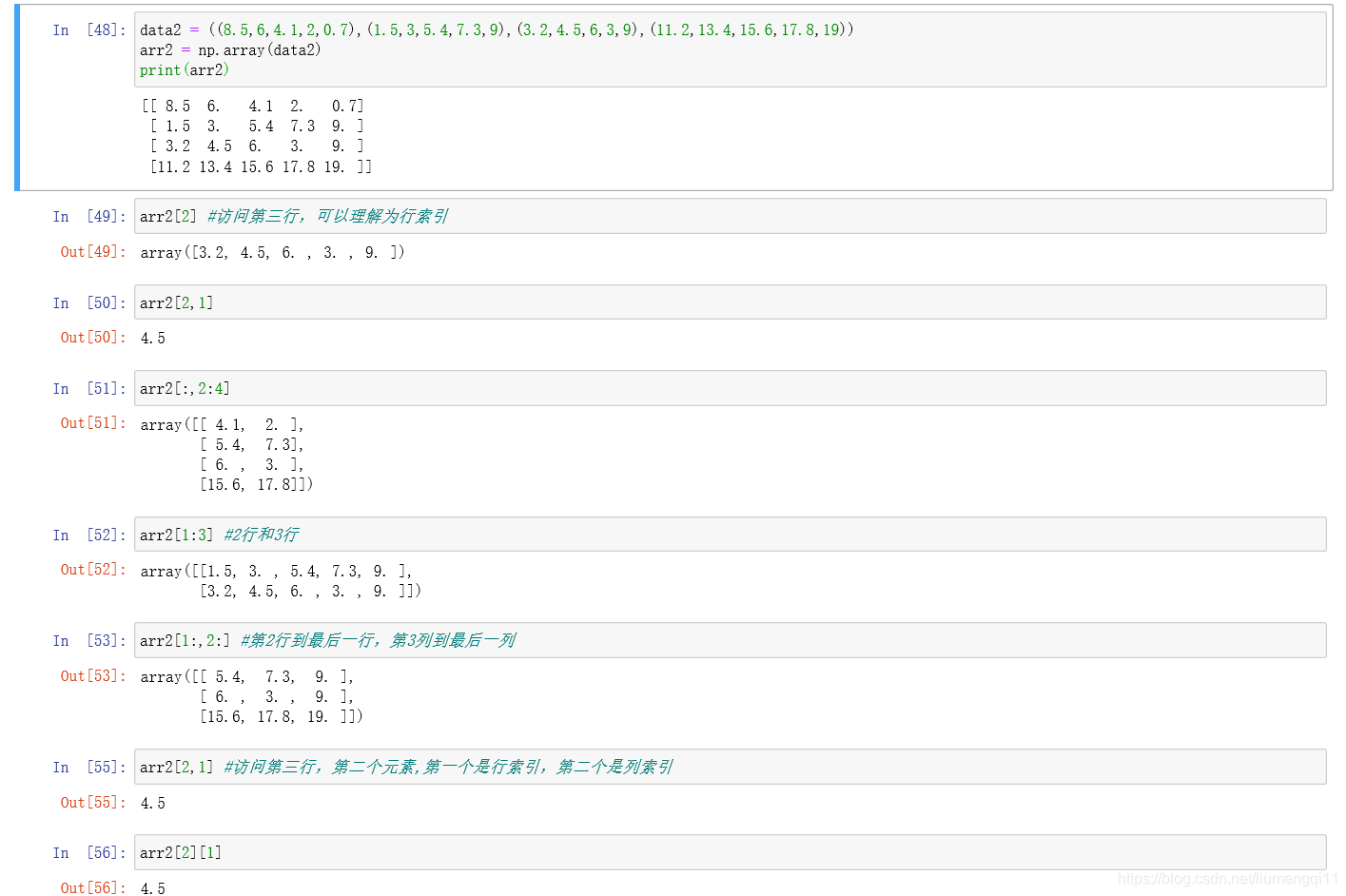
Task: Click the Out[51] prompt label
Action: click(x=93, y=423)
